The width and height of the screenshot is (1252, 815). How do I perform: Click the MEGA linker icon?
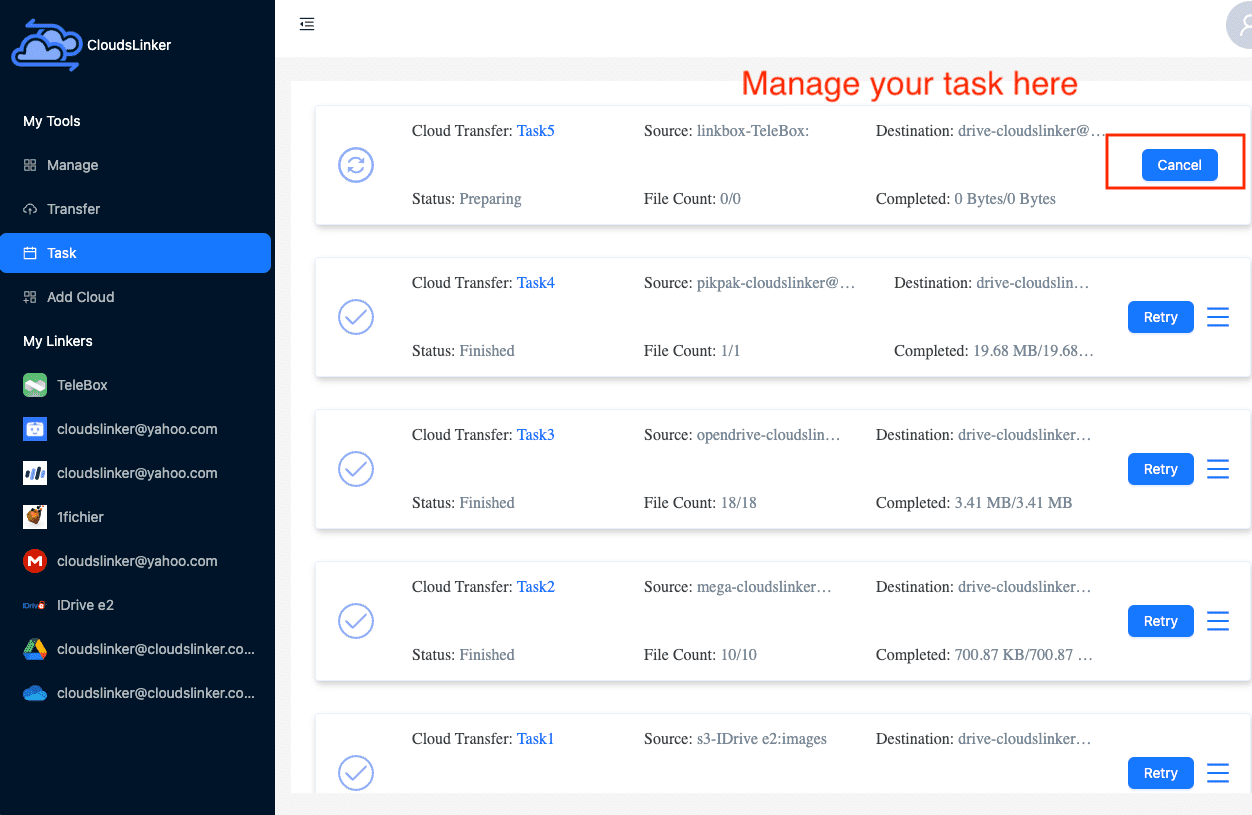click(x=35, y=561)
